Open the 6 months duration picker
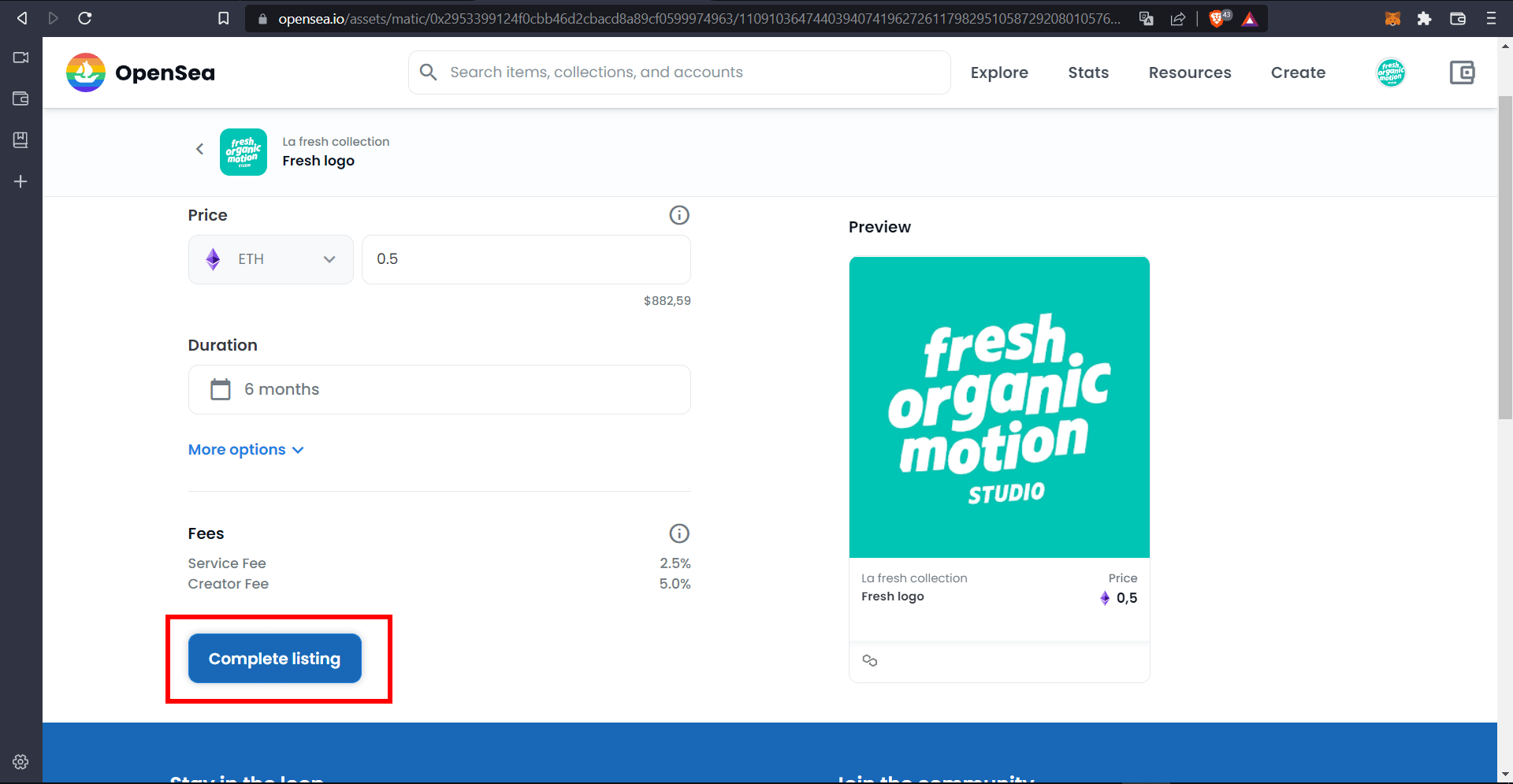Image resolution: width=1513 pixels, height=784 pixels. coord(440,389)
